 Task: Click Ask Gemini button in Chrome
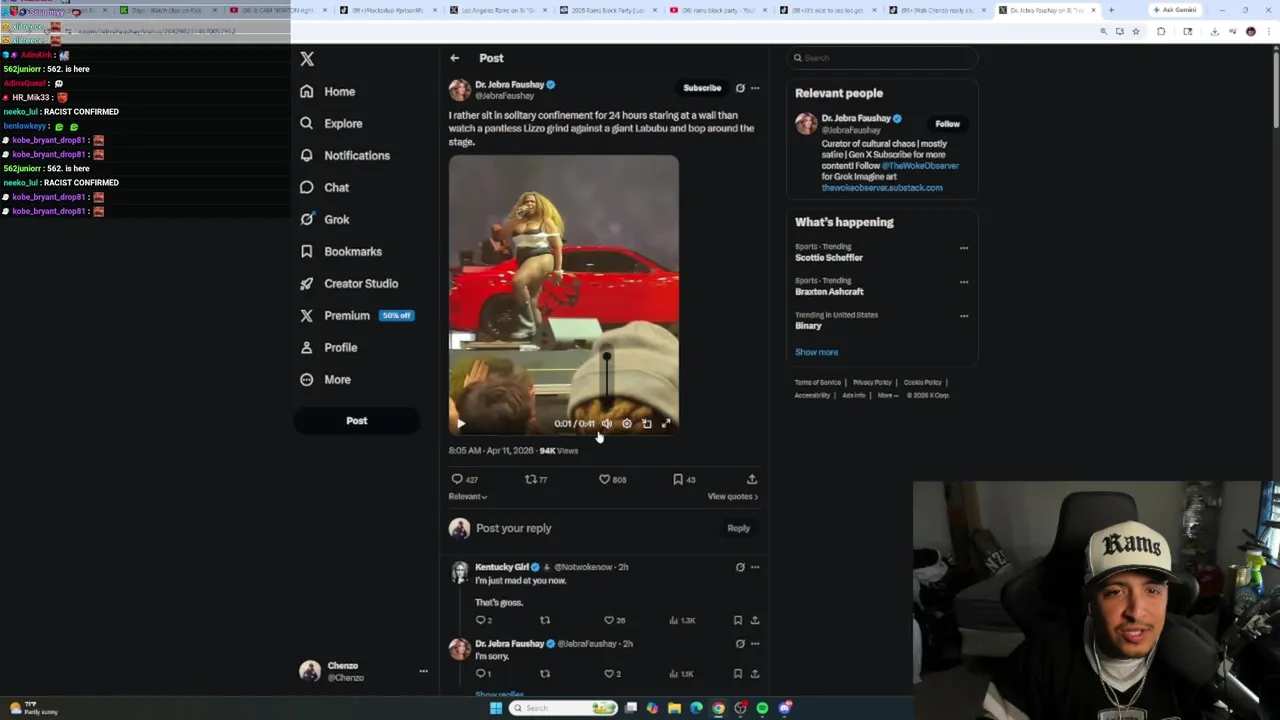point(1176,10)
